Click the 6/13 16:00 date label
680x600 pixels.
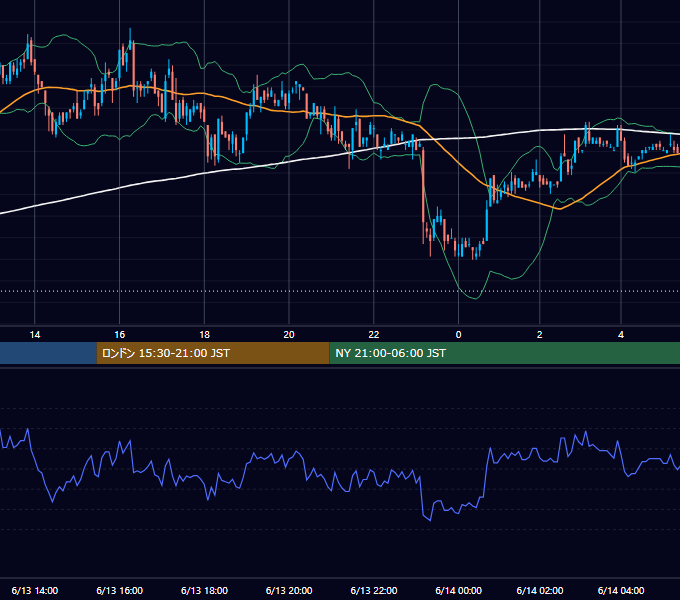[120, 590]
